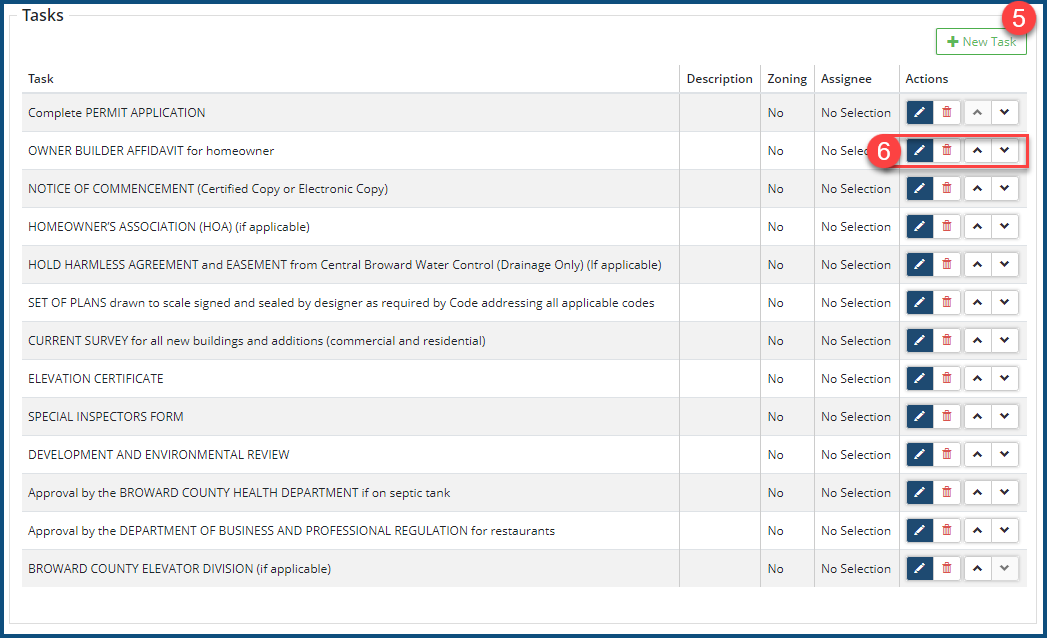Screen dimensions: 1047x638
Task: Edit the NOTICE OF COMMENCEMENT task
Action: (919, 188)
